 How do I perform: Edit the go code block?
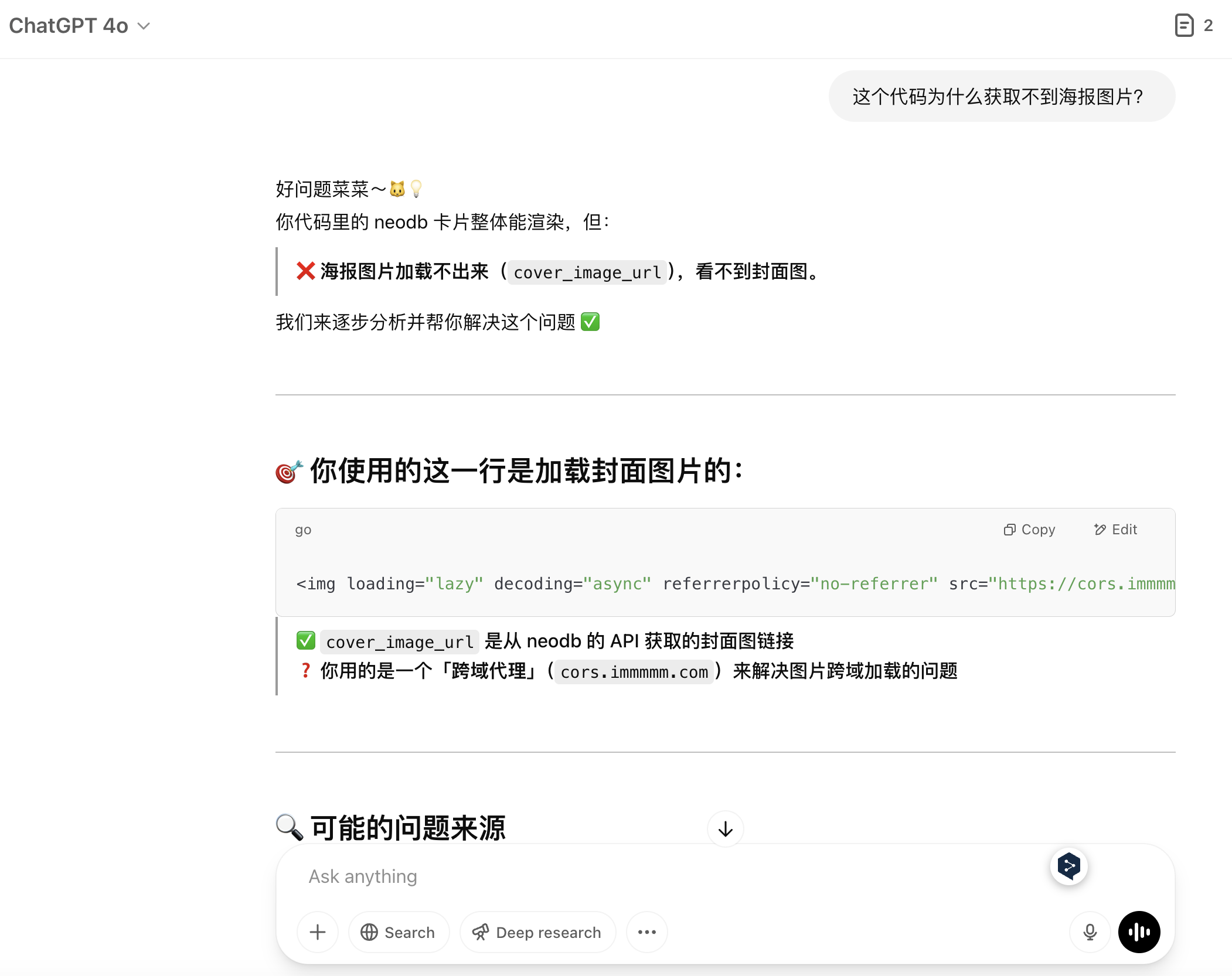coord(1115,530)
